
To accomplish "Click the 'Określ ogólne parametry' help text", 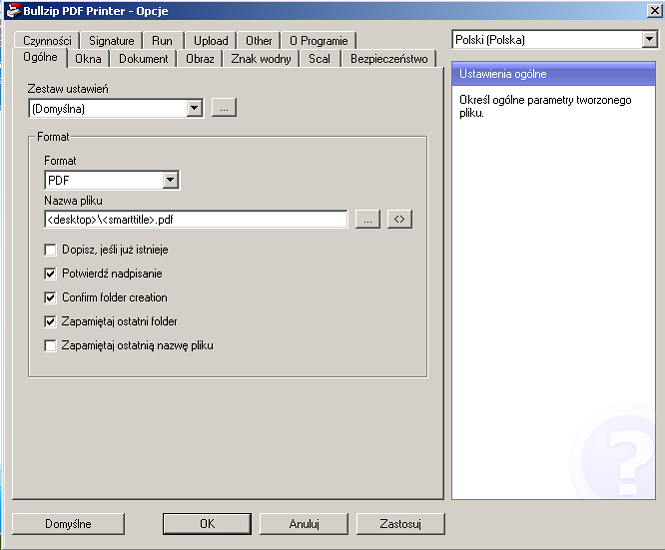I will [x=545, y=106].
